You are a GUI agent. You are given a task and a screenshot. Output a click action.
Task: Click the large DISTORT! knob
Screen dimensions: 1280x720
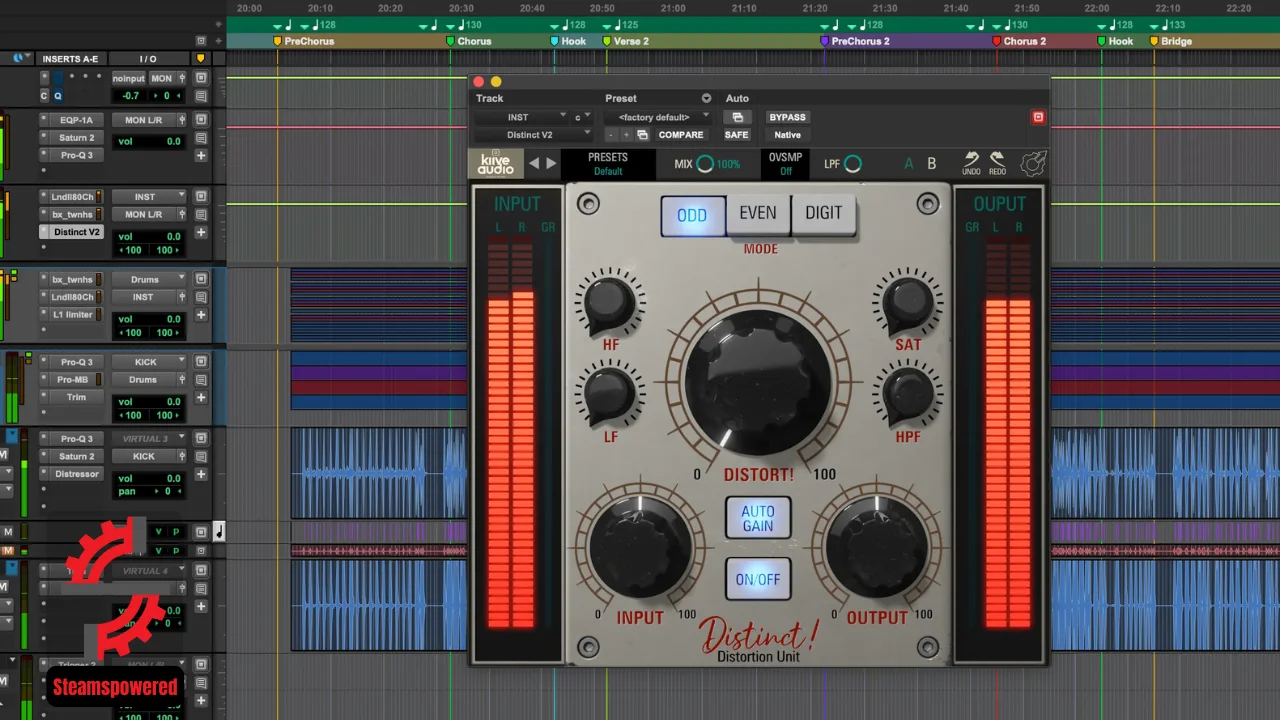(759, 380)
